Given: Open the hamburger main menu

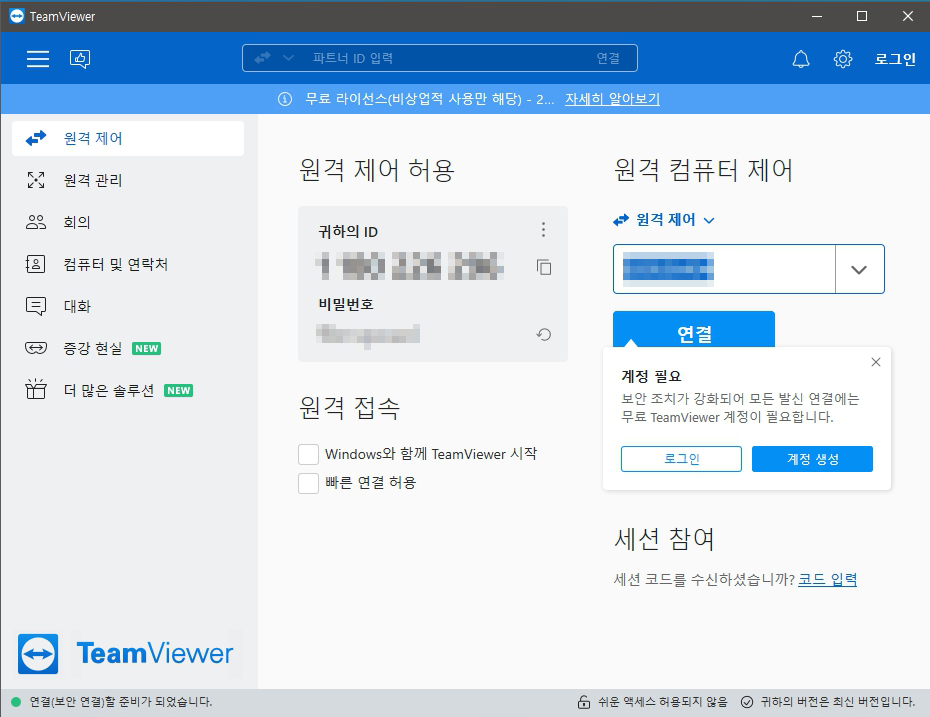Looking at the screenshot, I should 38,59.
